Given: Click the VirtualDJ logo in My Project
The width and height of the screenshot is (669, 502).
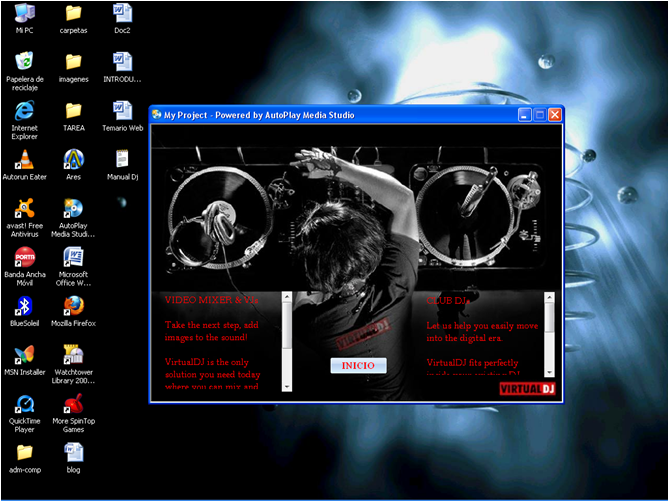Looking at the screenshot, I should 527,389.
